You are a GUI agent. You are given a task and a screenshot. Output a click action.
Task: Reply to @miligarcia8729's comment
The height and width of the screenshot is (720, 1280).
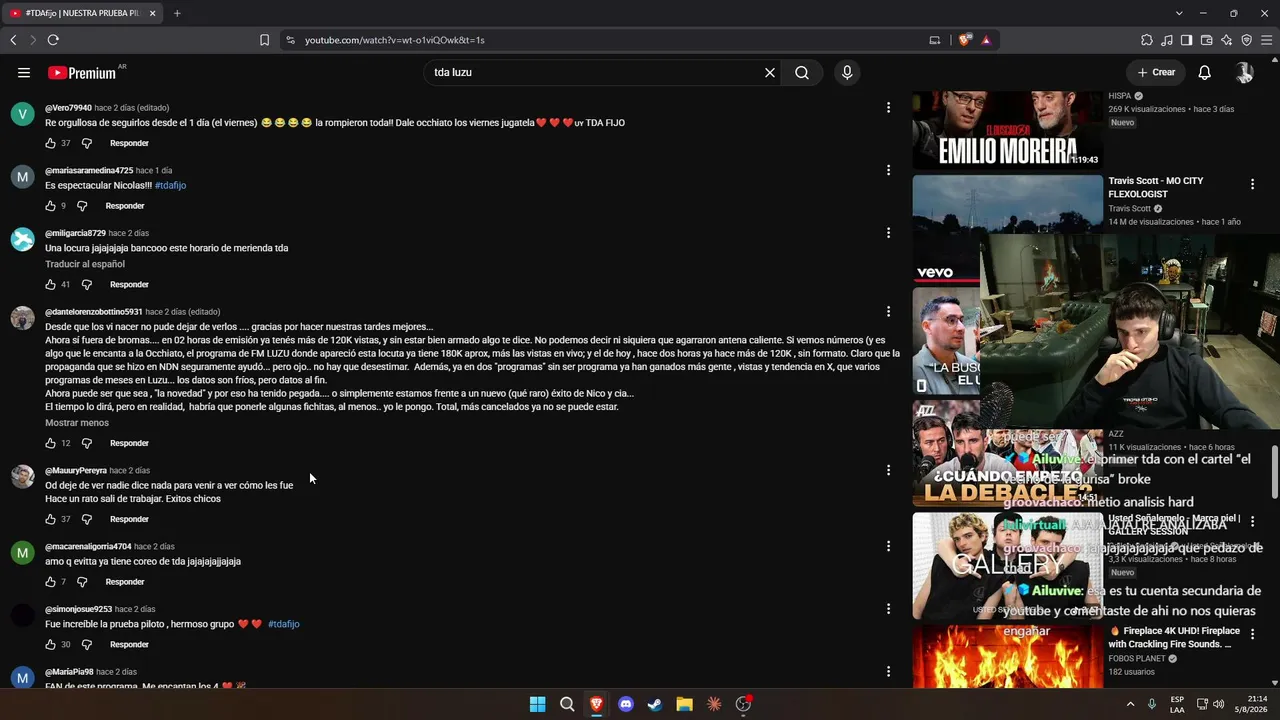click(129, 285)
